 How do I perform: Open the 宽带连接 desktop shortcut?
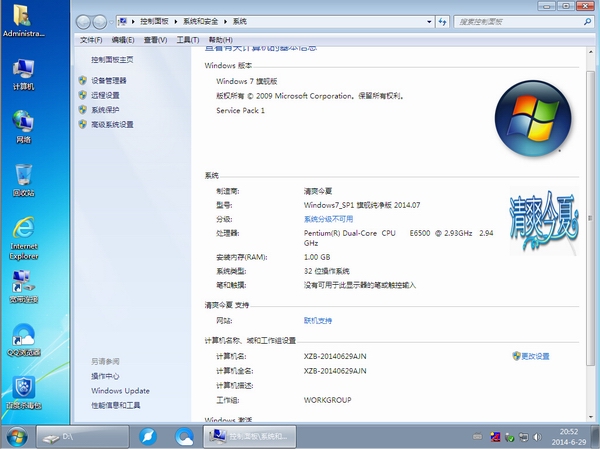click(x=24, y=286)
